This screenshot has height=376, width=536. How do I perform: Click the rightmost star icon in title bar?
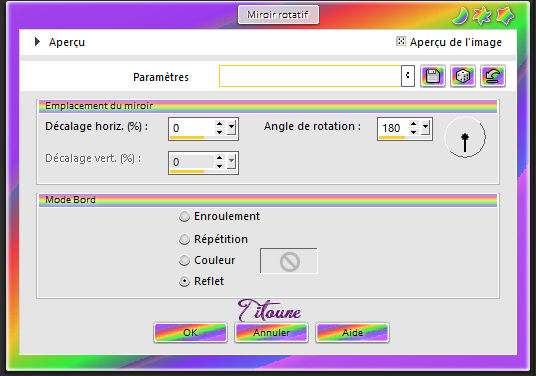[505, 16]
